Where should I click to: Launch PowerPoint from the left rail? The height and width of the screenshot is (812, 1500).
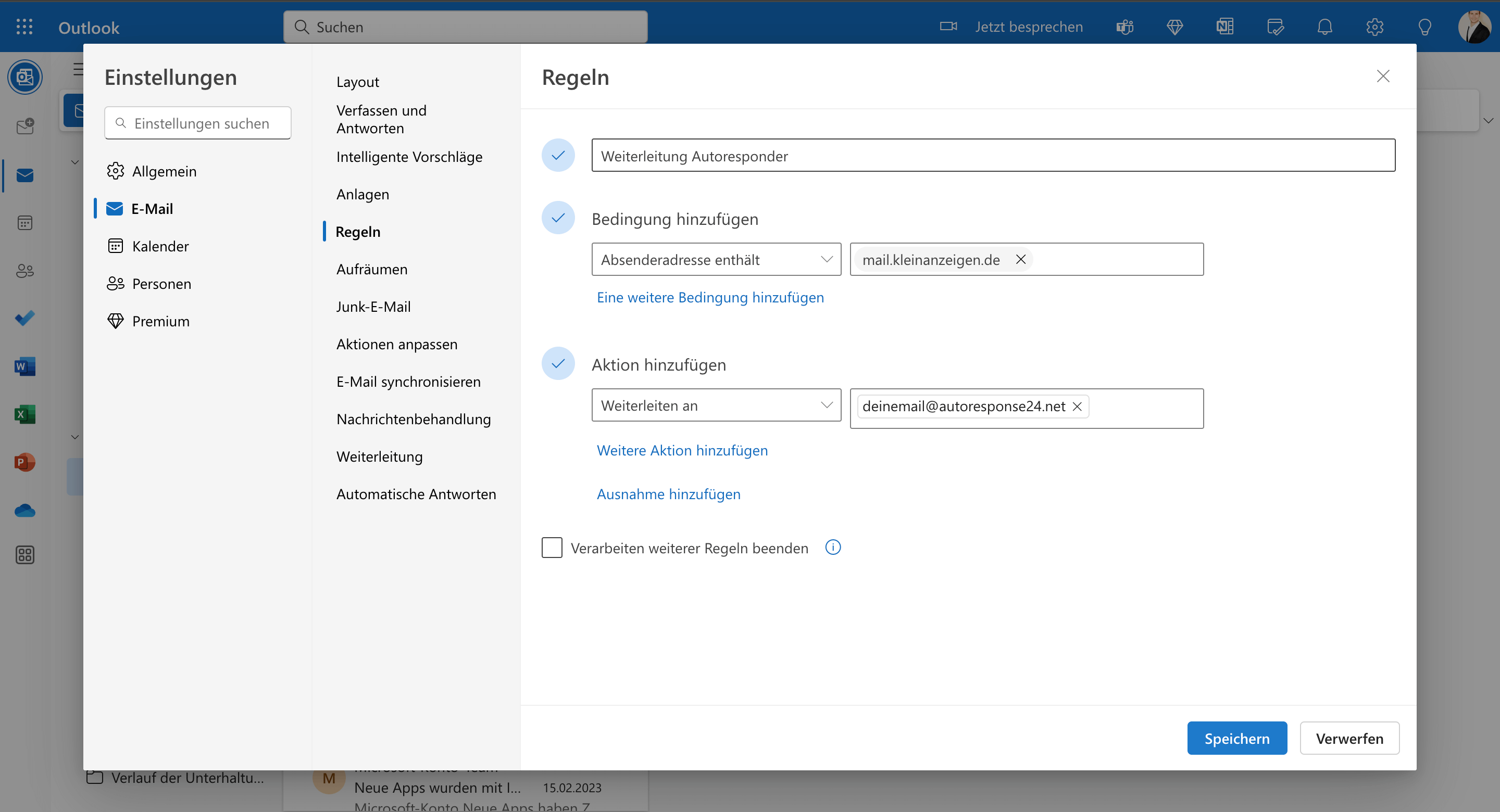(24, 462)
